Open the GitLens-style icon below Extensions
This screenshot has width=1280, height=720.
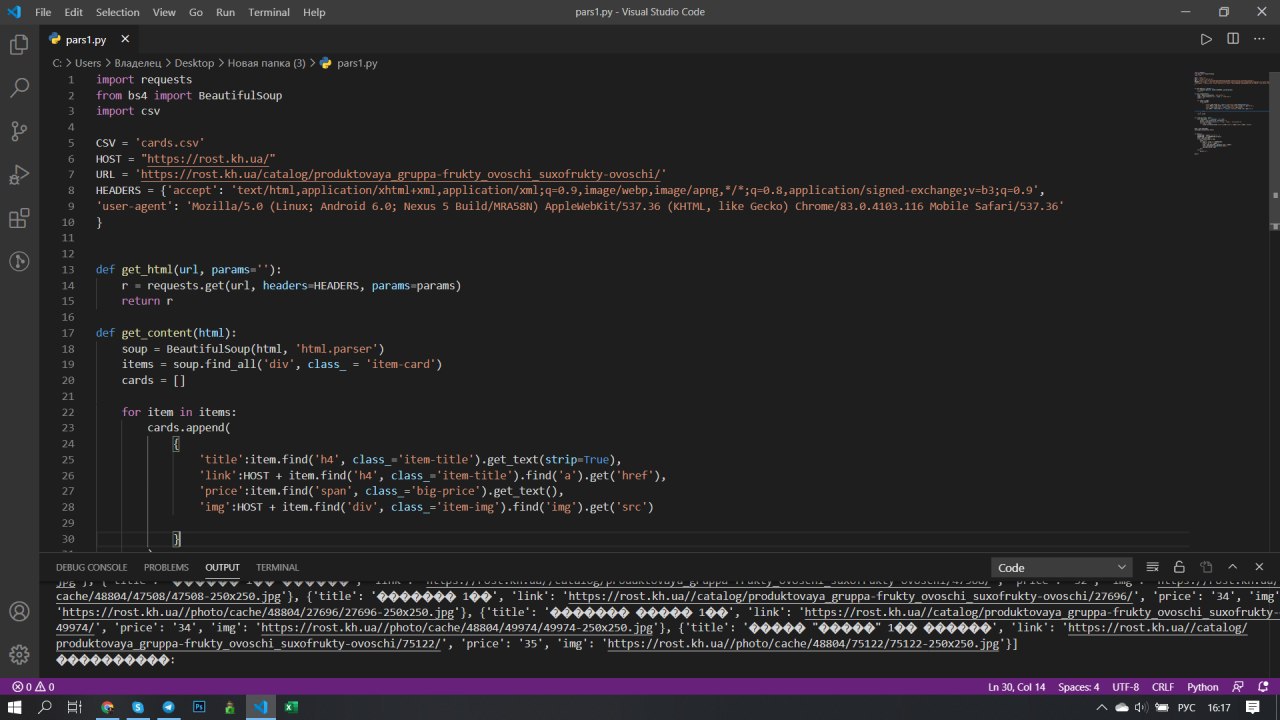pos(19,261)
